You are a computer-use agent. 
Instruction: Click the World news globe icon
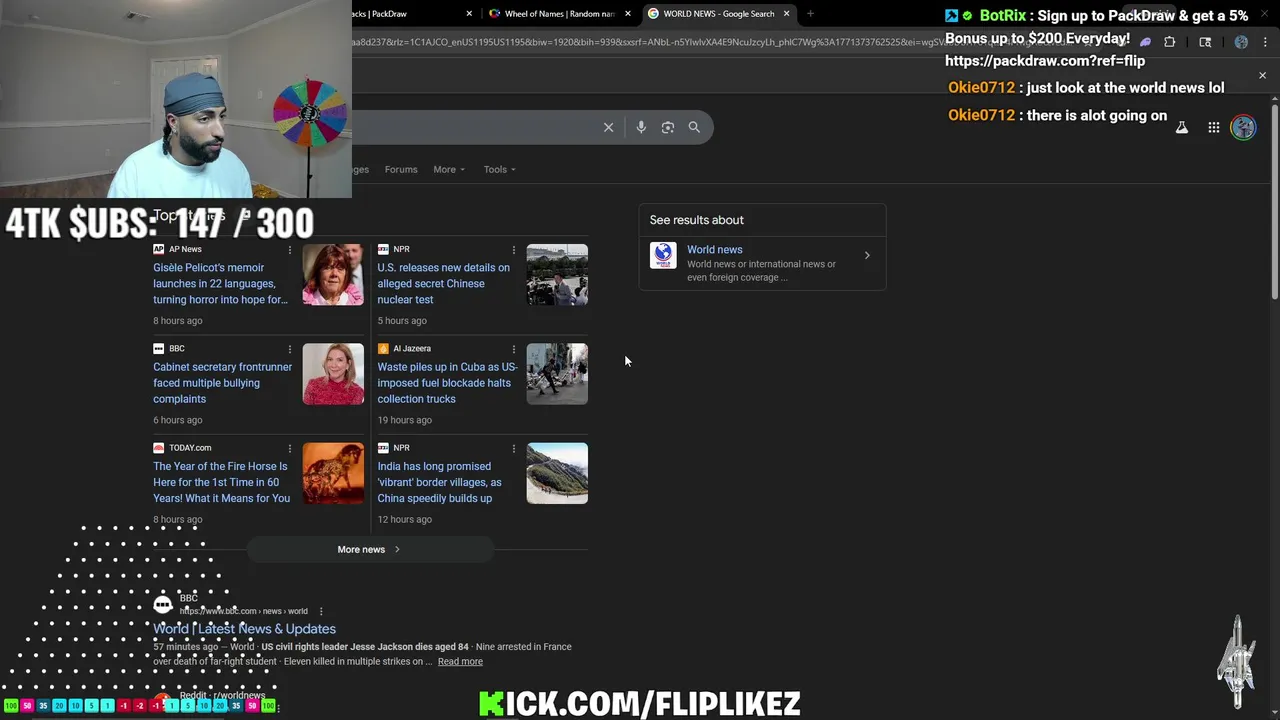[663, 255]
